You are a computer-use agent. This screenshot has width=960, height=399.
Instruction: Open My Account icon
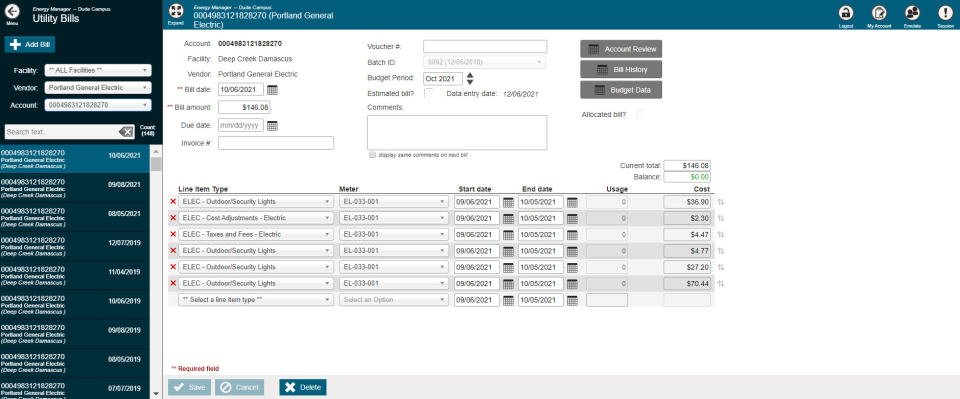pyautogui.click(x=879, y=12)
